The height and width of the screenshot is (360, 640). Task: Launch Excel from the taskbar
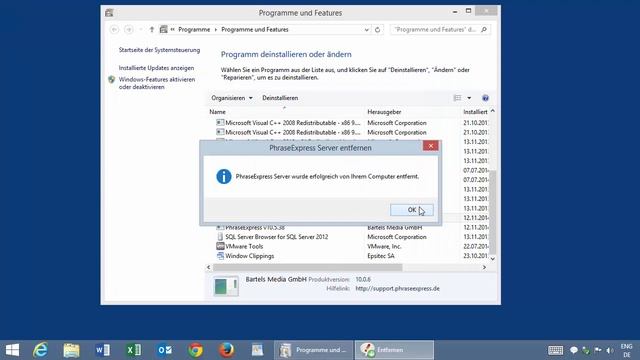click(x=133, y=350)
